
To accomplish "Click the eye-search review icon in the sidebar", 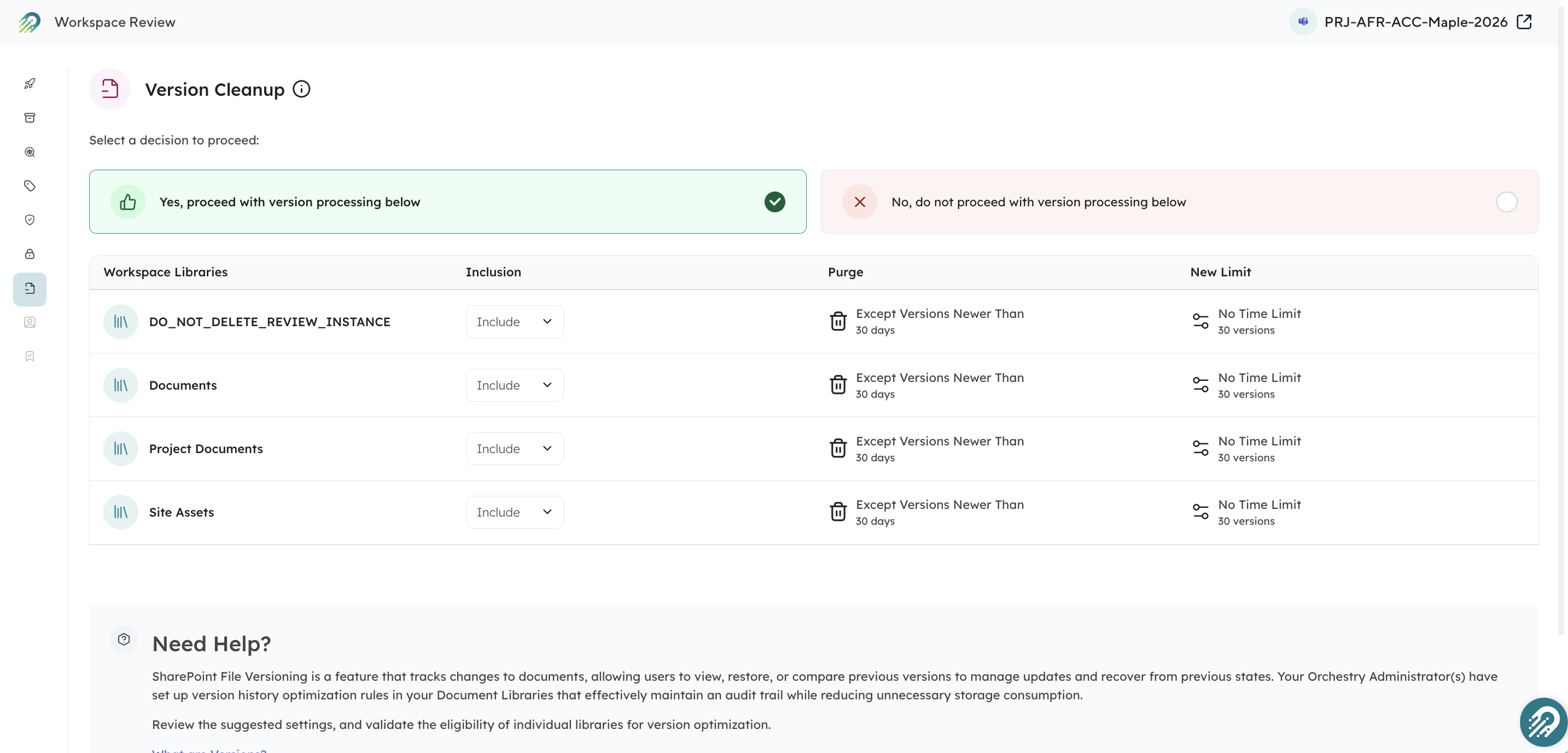I will pyautogui.click(x=29, y=152).
